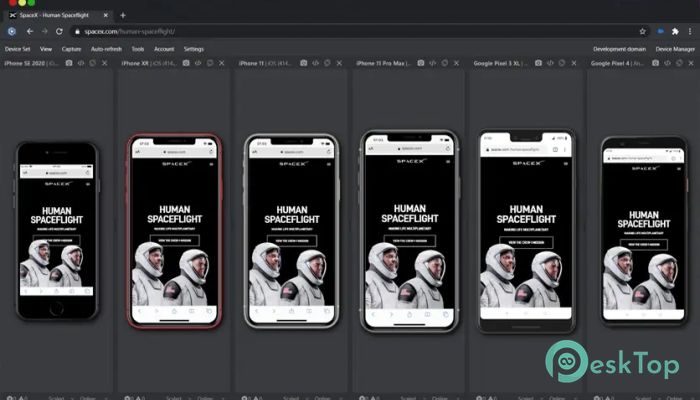The width and height of the screenshot is (700, 400).
Task: Tap View the Crew Mission on Pixel 4
Action: tap(644, 245)
